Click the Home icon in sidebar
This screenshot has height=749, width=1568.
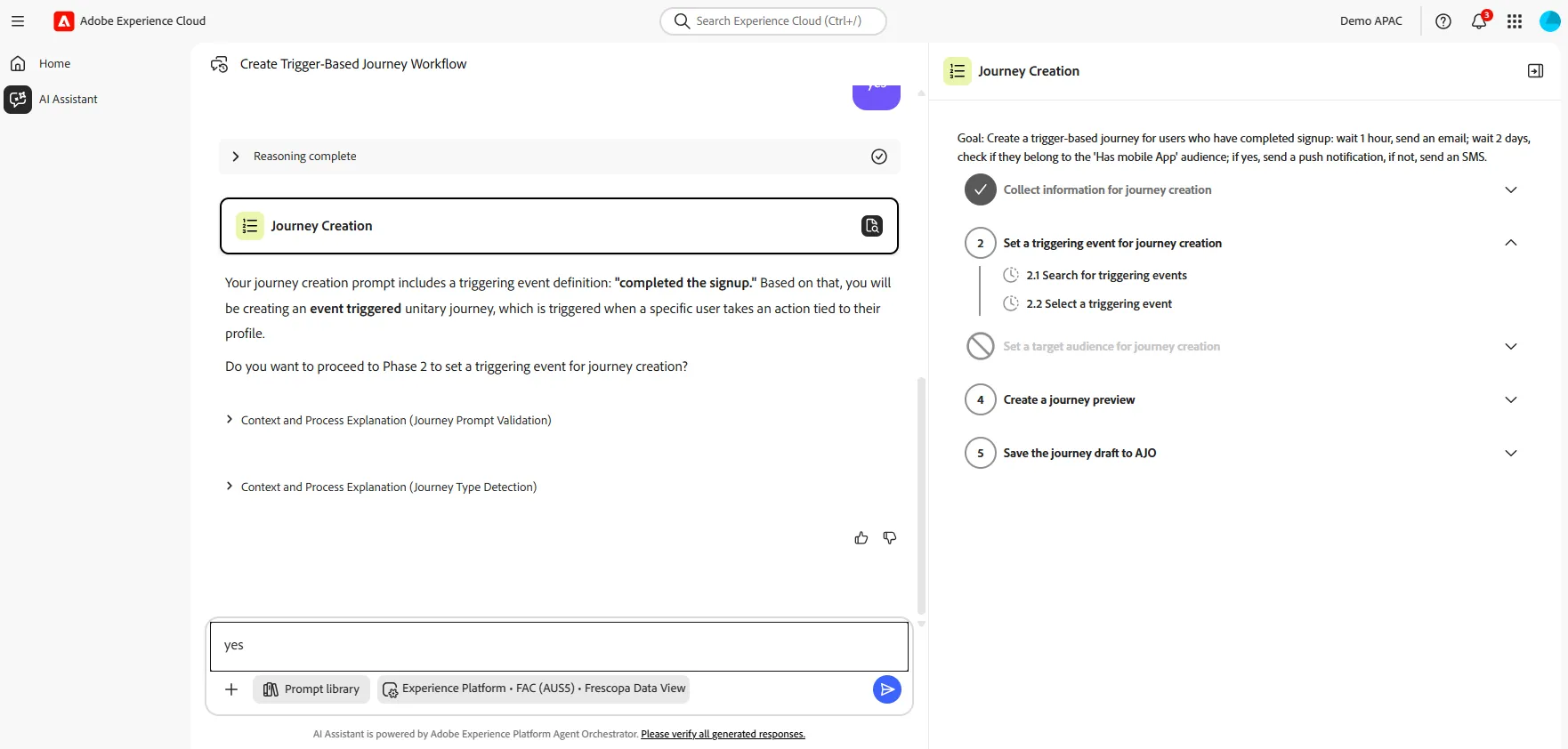(x=18, y=64)
